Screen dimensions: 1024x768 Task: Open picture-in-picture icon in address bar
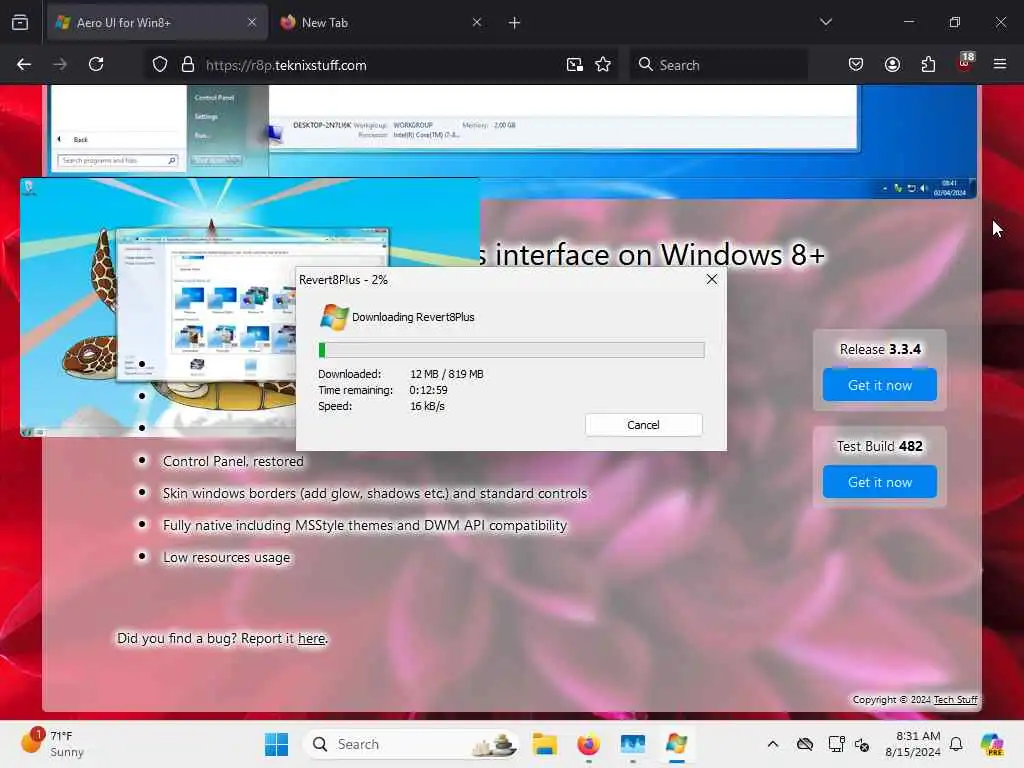point(575,65)
